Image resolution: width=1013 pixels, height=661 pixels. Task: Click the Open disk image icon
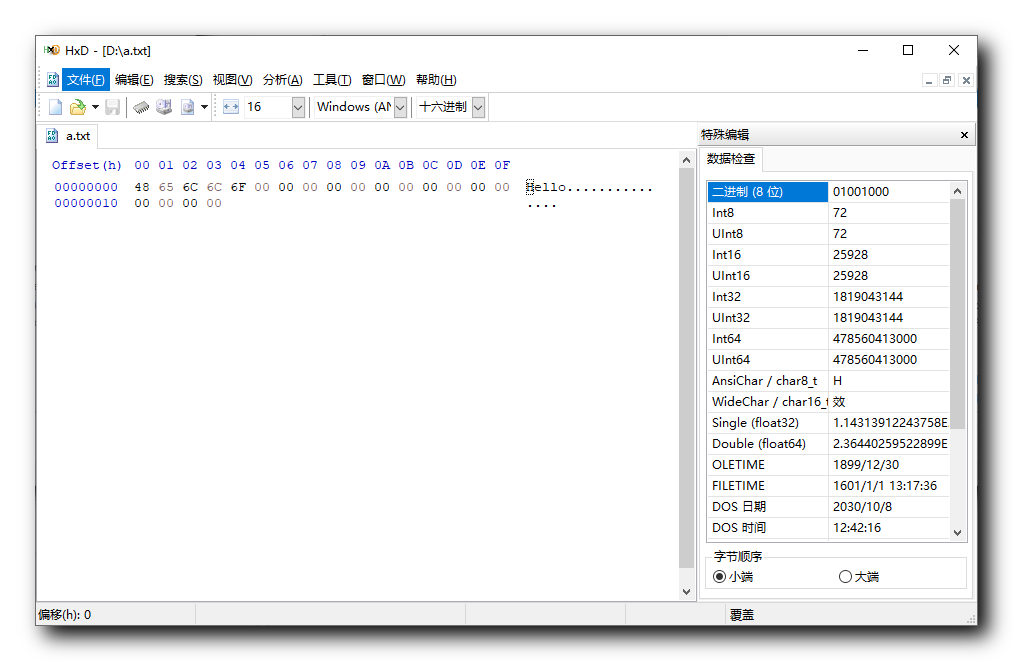point(187,107)
